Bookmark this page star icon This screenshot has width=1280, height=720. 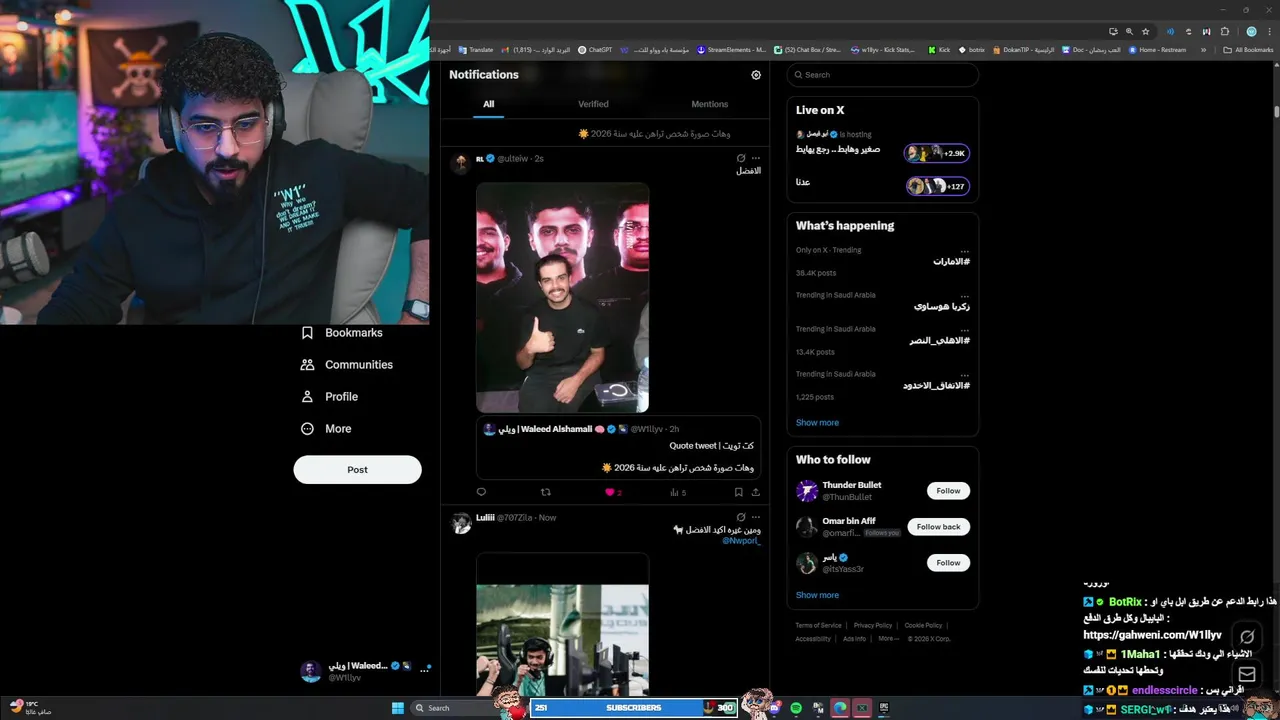pos(1146,31)
